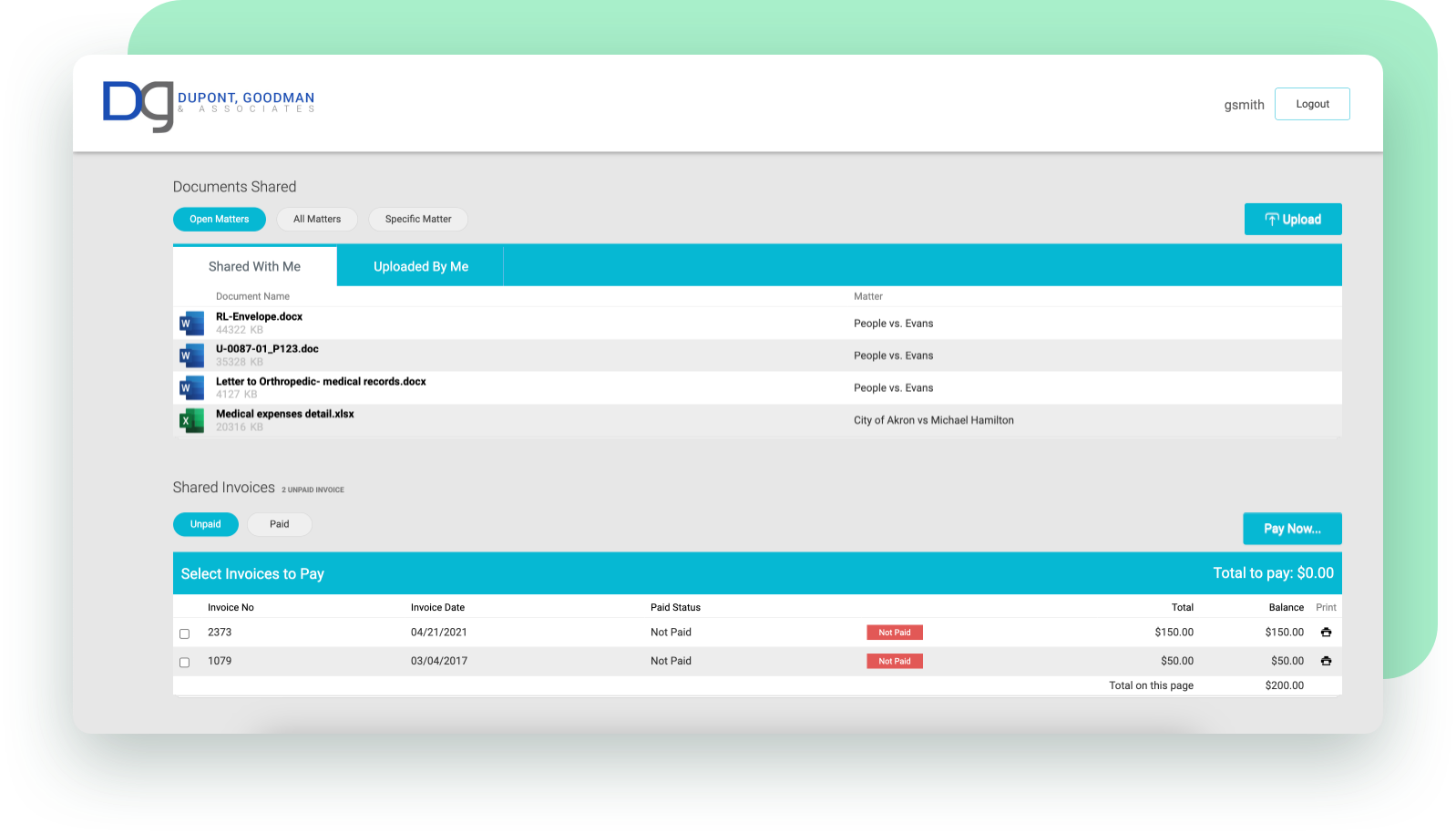The image size is (1456, 834).
Task: Open the Word icon for U-0087-01_P123.doc
Action: pyautogui.click(x=191, y=355)
